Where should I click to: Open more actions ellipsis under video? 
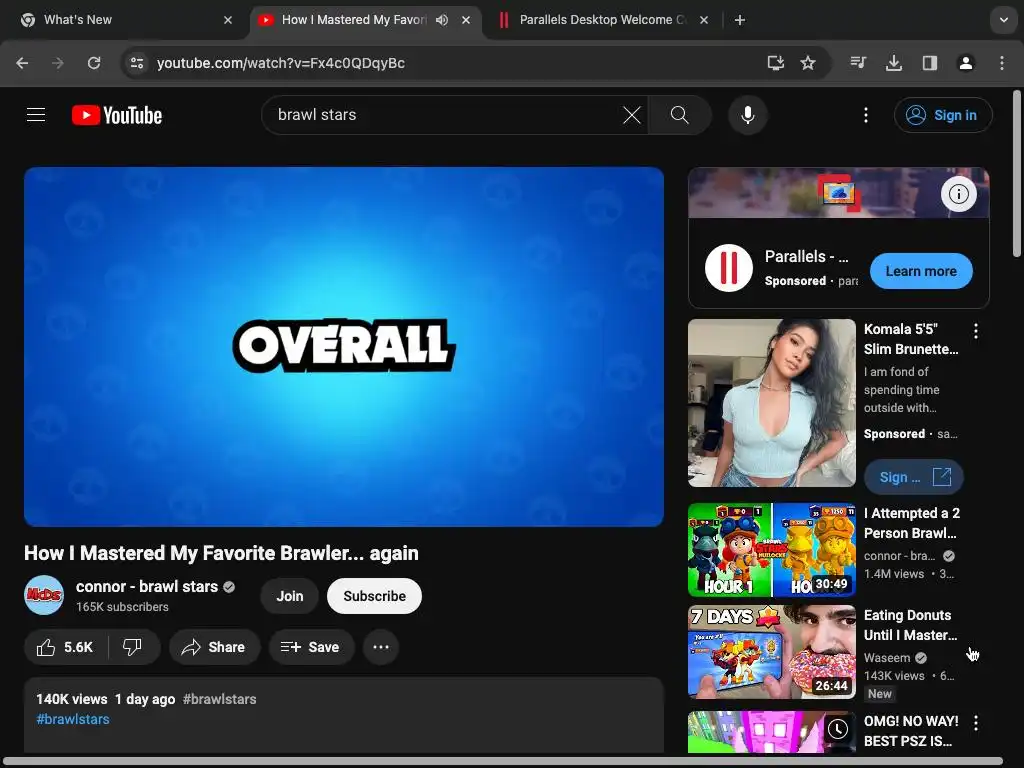[381, 647]
